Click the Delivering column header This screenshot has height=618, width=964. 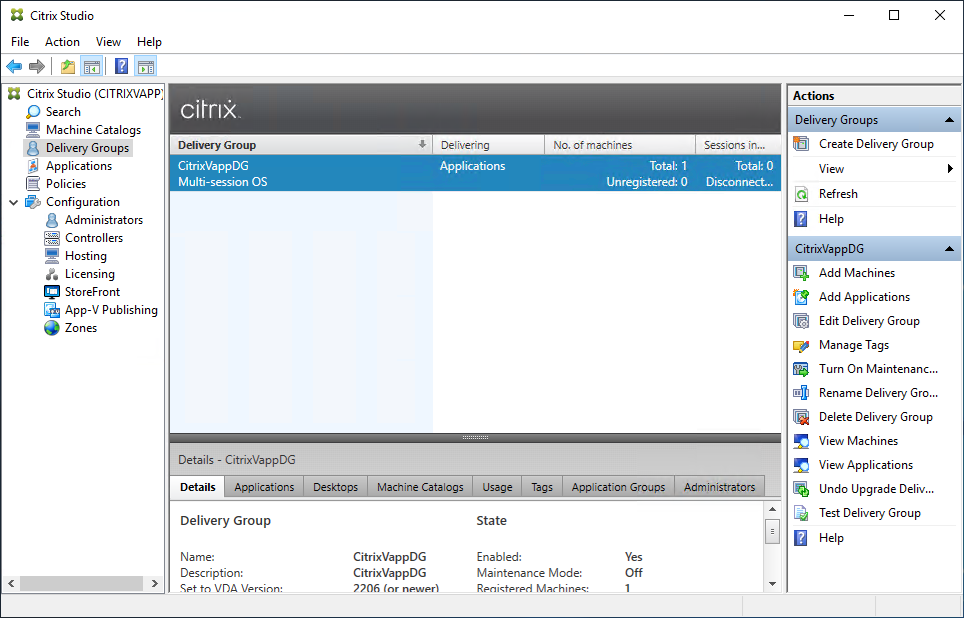(x=489, y=145)
